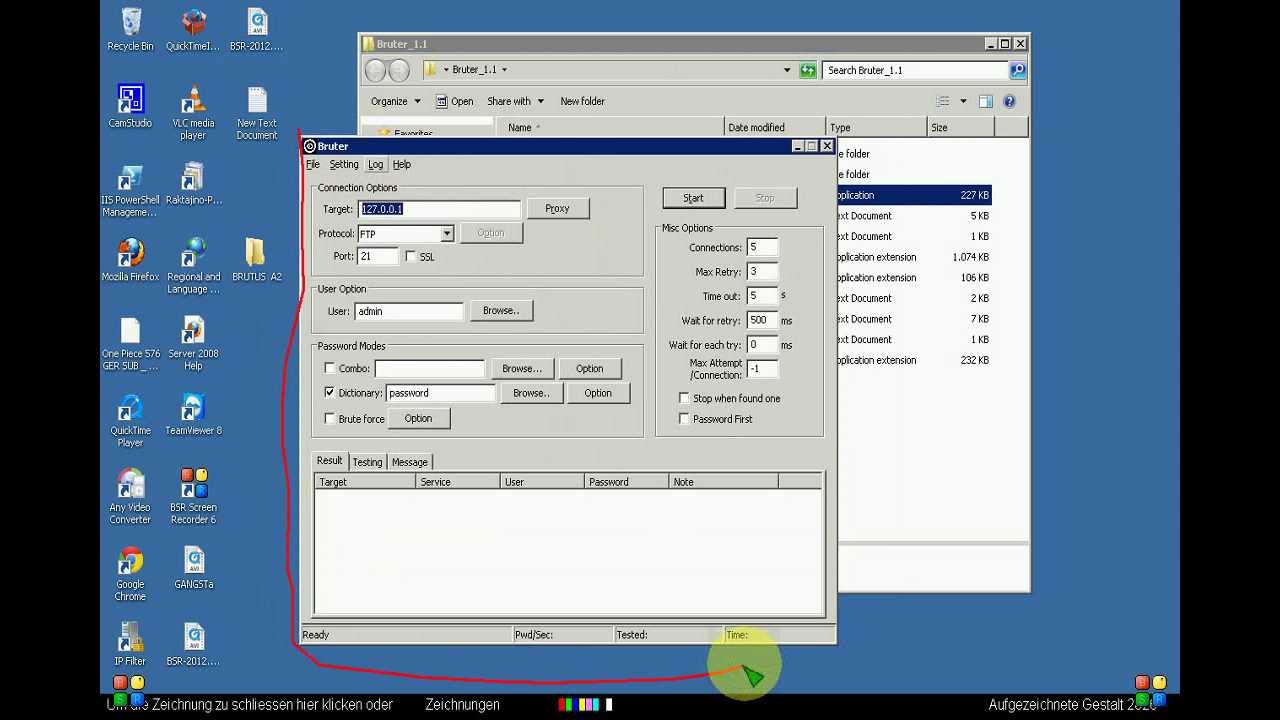Image resolution: width=1280 pixels, height=720 pixels.
Task: Select the BRUTUS A2 folder icon
Action: tap(257, 260)
